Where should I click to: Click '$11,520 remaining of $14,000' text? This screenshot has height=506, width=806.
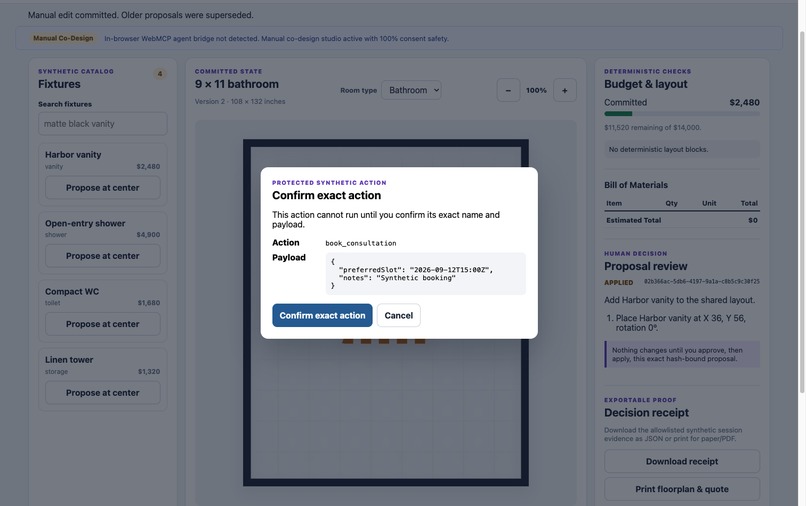[652, 128]
